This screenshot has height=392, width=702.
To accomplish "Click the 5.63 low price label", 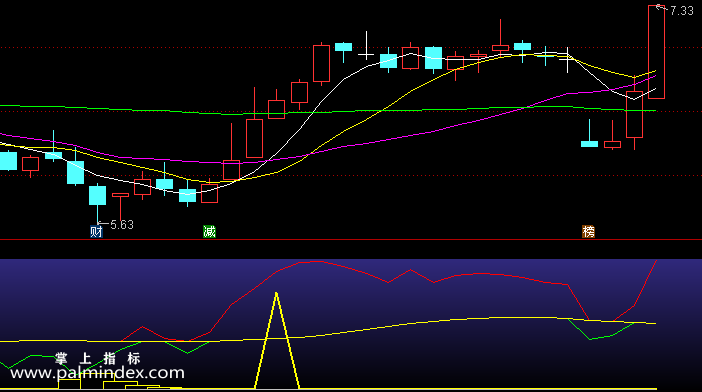I will coord(122,225).
